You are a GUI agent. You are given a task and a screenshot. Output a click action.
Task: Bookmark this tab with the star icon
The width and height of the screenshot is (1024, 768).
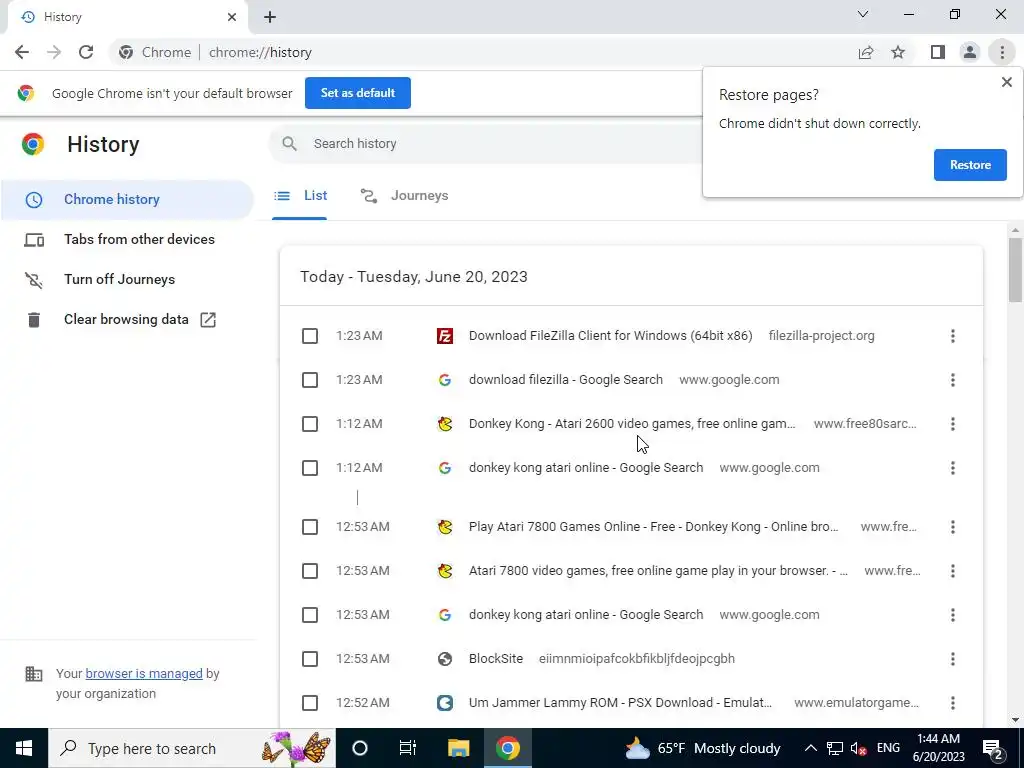click(x=898, y=52)
